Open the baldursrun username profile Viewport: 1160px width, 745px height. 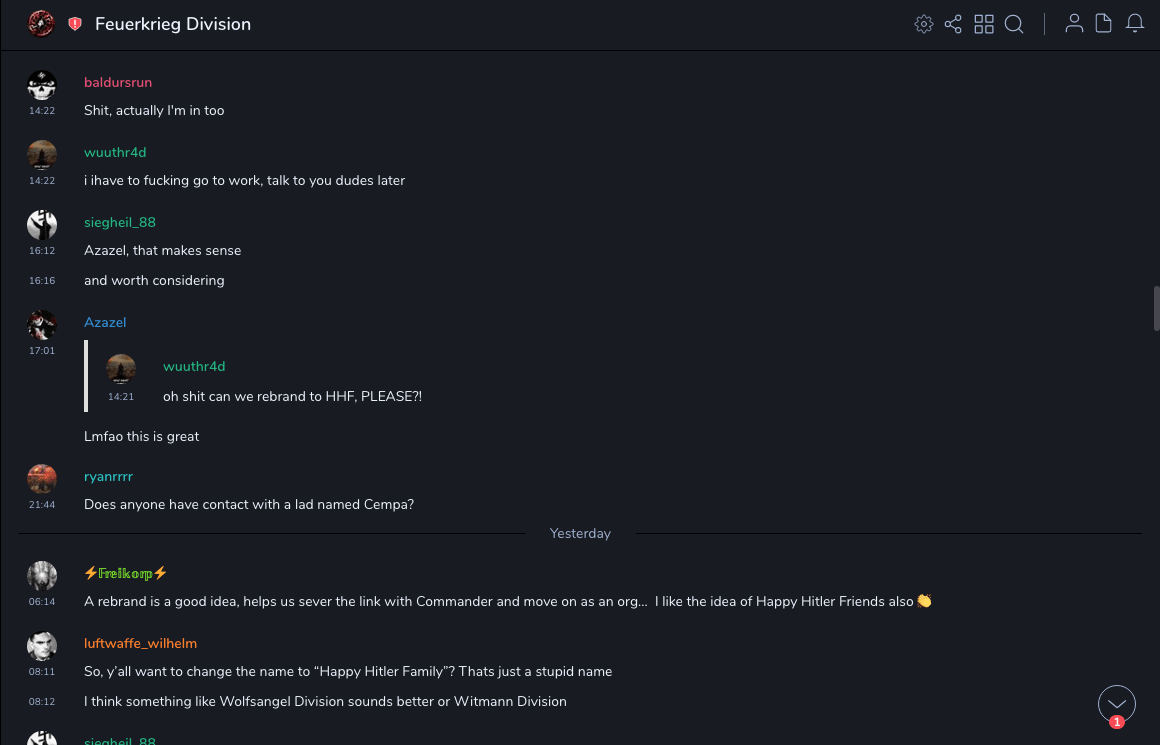coord(118,82)
